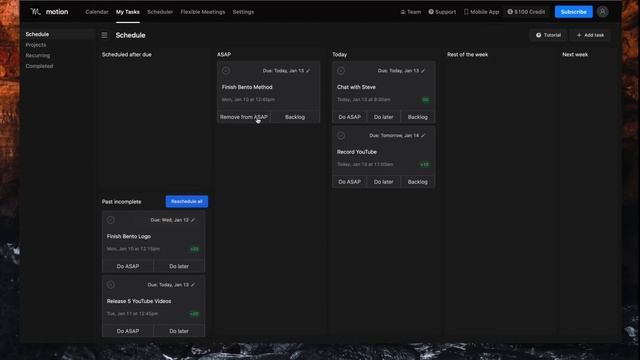The width and height of the screenshot is (640, 360).
Task: Click the blue Subscribe button
Action: tap(573, 12)
